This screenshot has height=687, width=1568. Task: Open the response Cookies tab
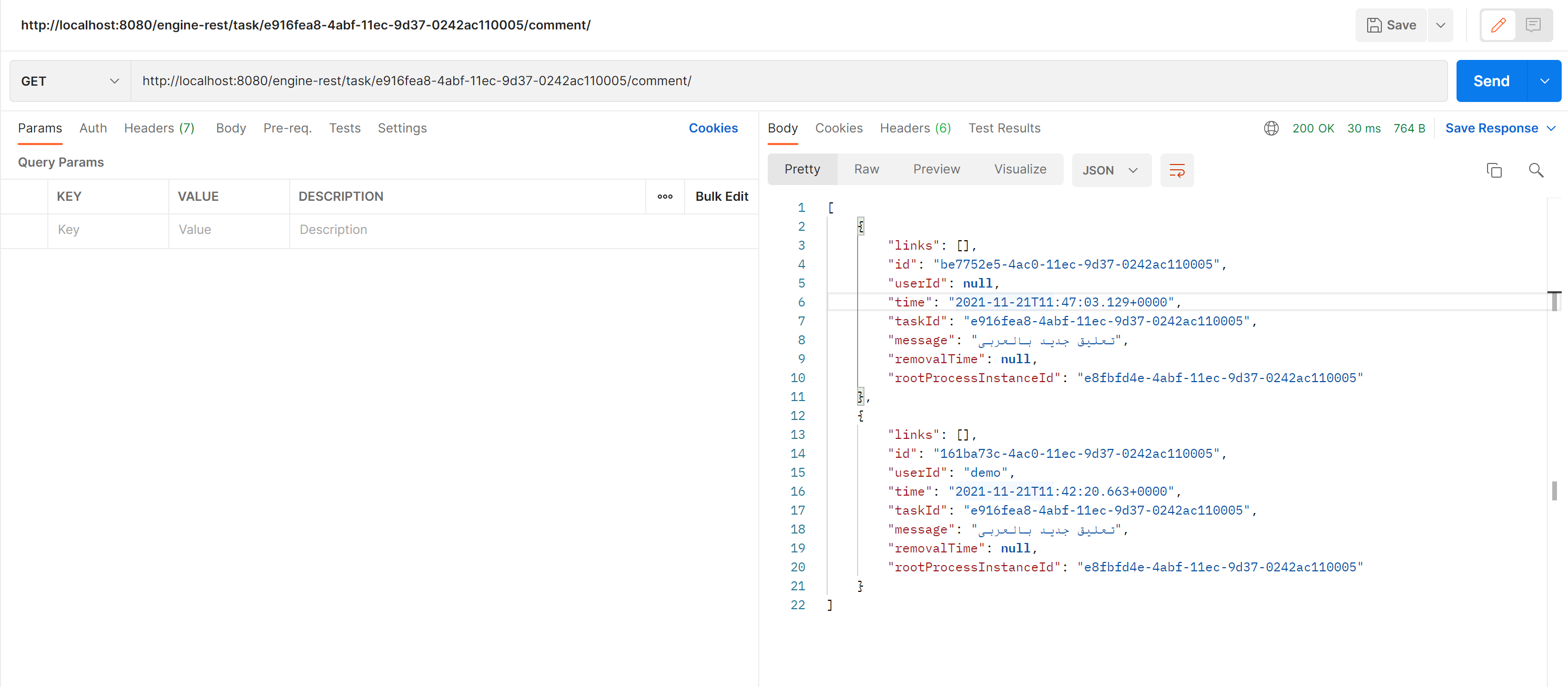(x=839, y=128)
